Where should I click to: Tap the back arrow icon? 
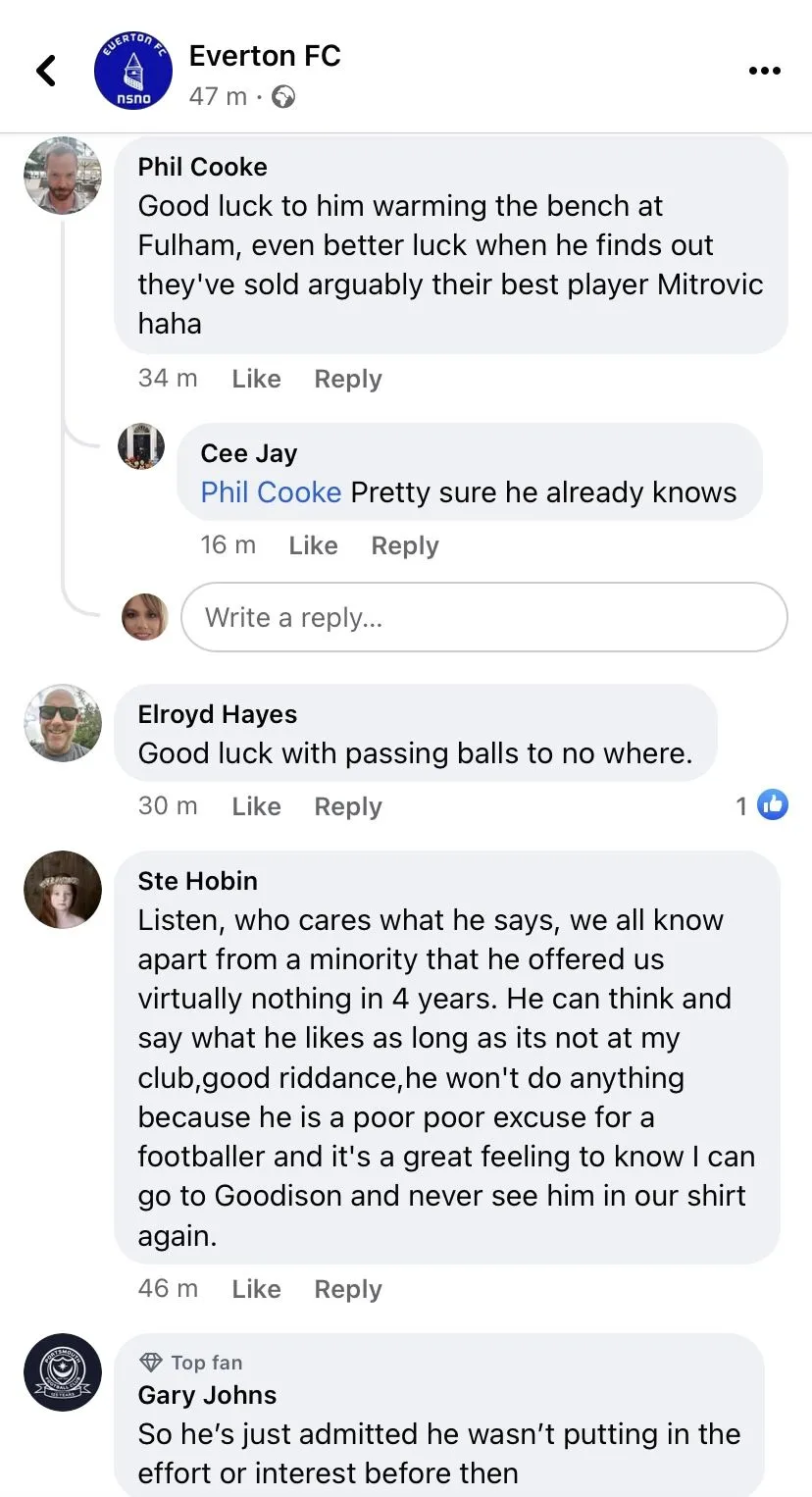click(x=46, y=71)
